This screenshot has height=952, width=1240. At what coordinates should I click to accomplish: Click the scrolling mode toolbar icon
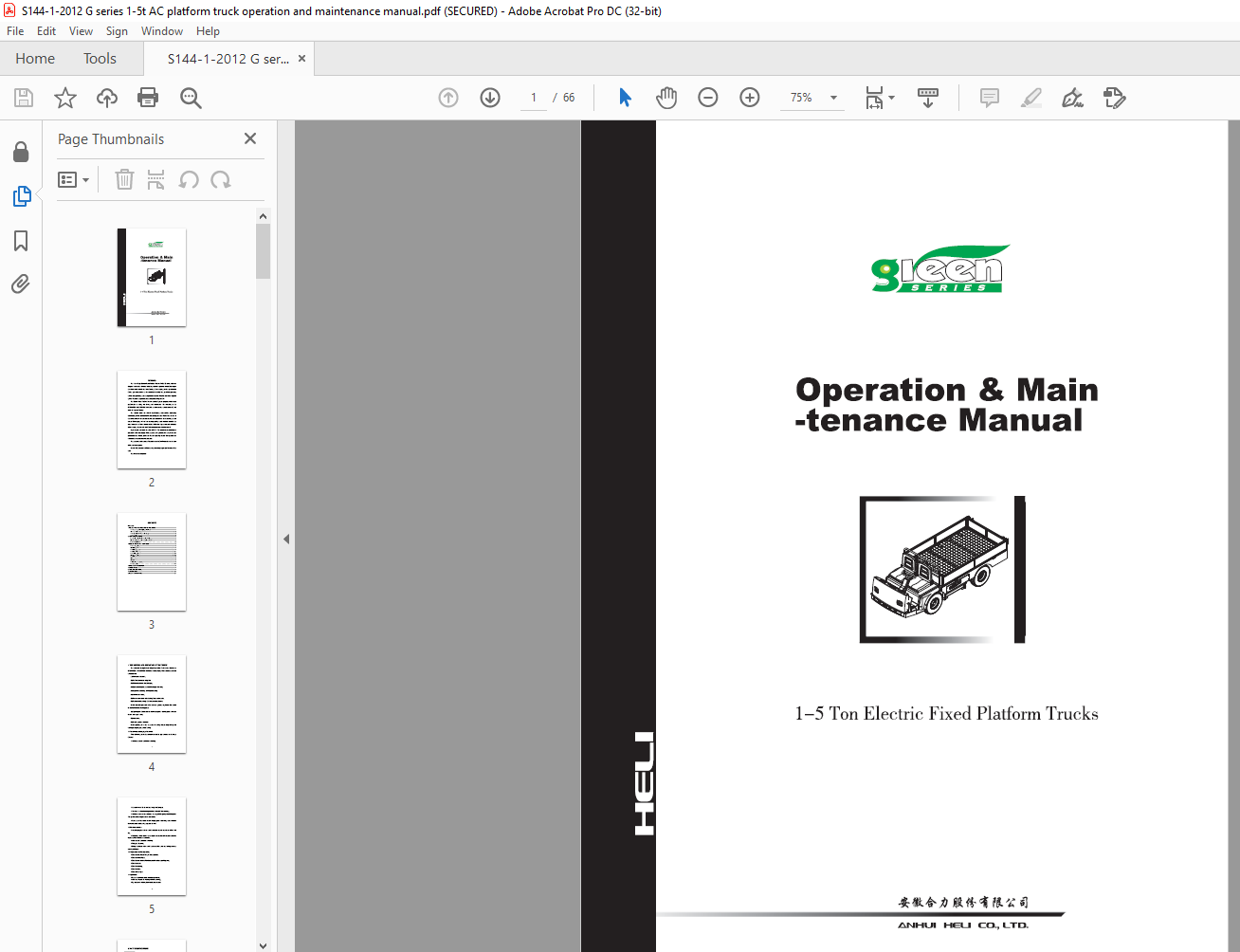pos(928,98)
